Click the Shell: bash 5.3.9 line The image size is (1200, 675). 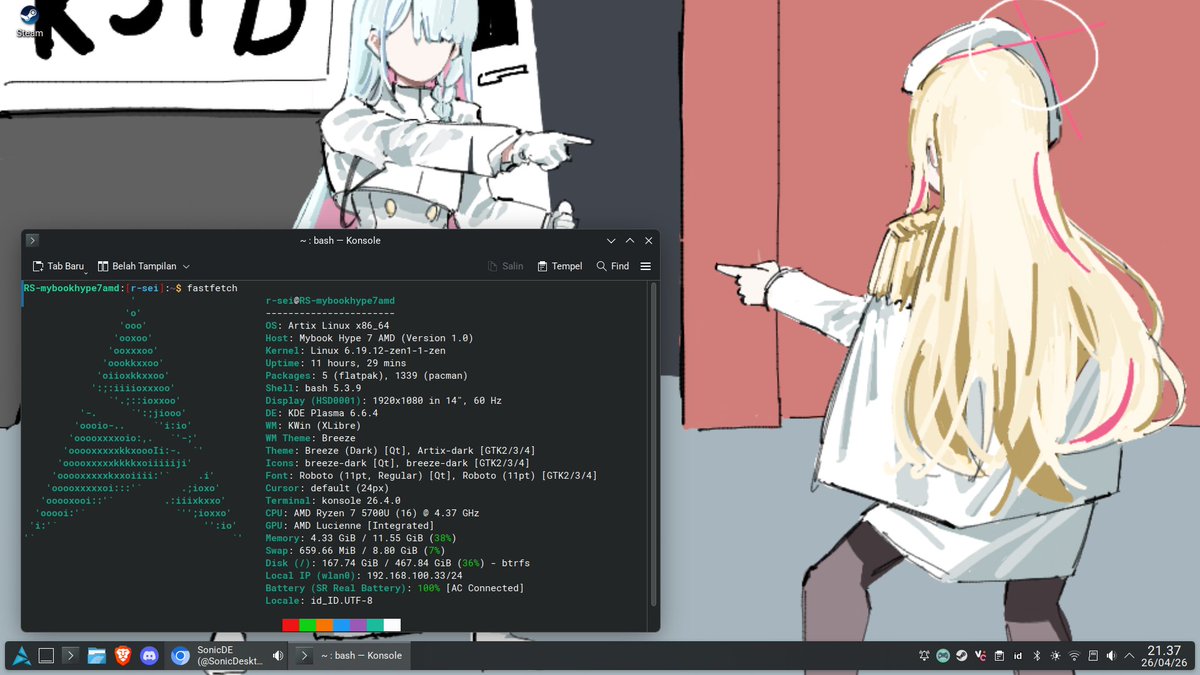tap(314, 388)
